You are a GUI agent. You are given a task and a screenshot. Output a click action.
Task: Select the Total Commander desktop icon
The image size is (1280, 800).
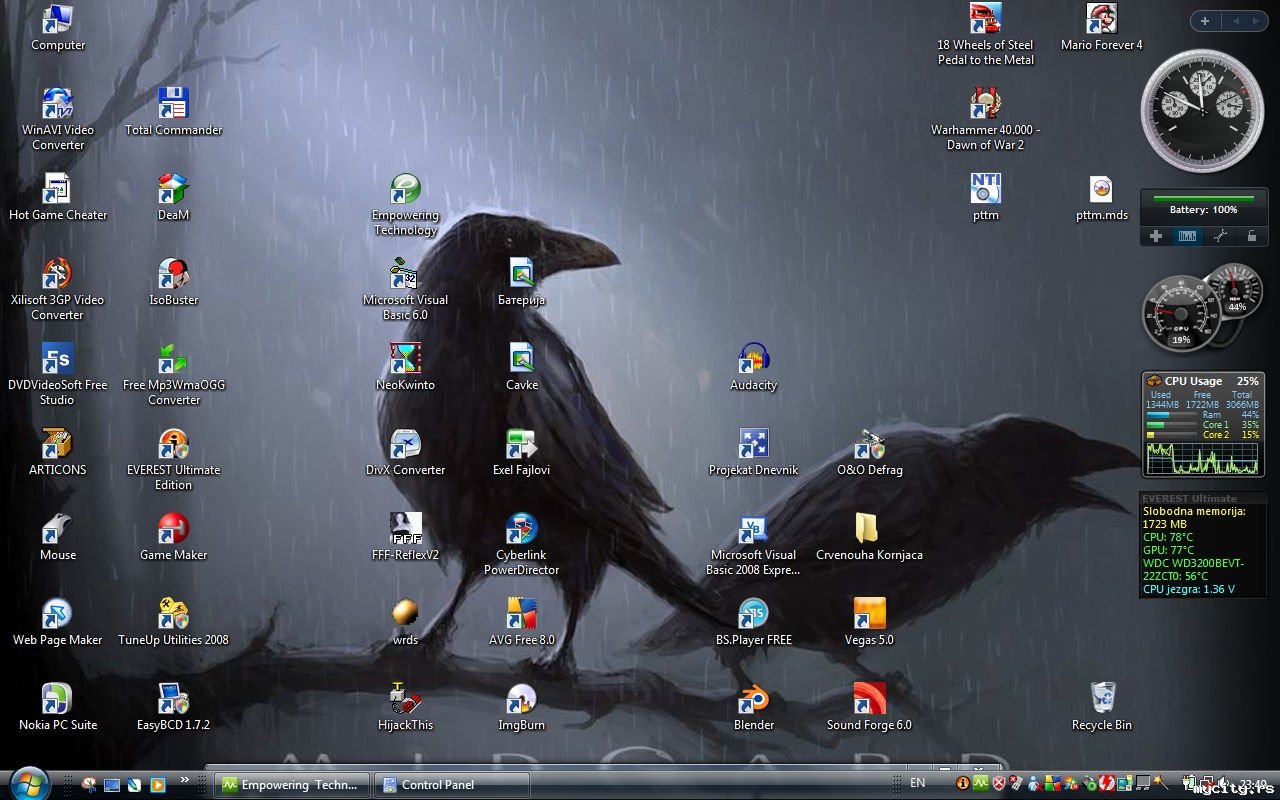click(x=174, y=112)
